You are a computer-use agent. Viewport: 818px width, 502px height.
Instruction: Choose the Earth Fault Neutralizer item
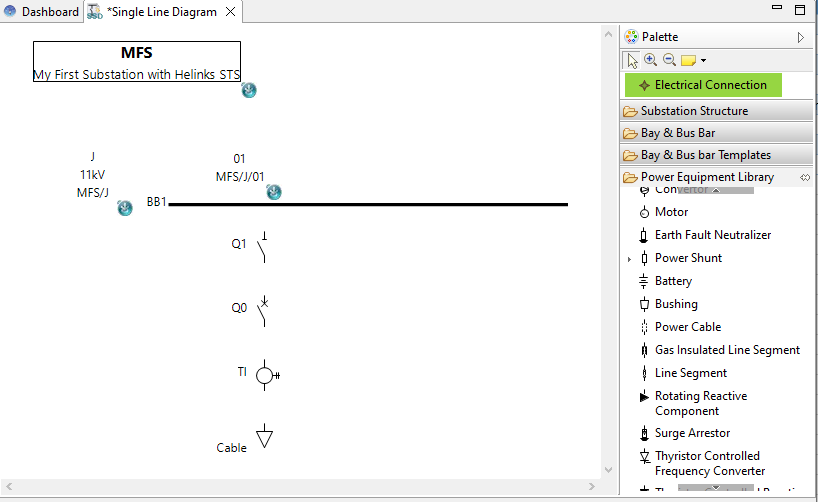pos(712,235)
